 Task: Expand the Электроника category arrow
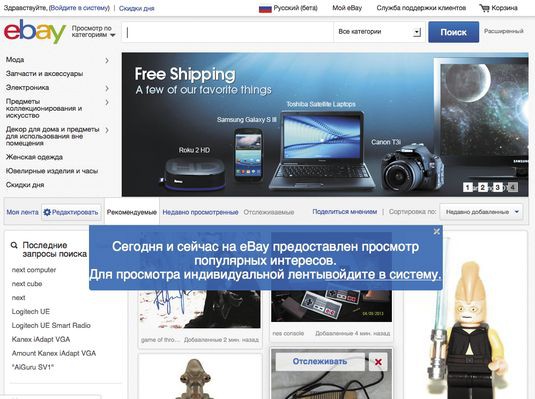107,88
